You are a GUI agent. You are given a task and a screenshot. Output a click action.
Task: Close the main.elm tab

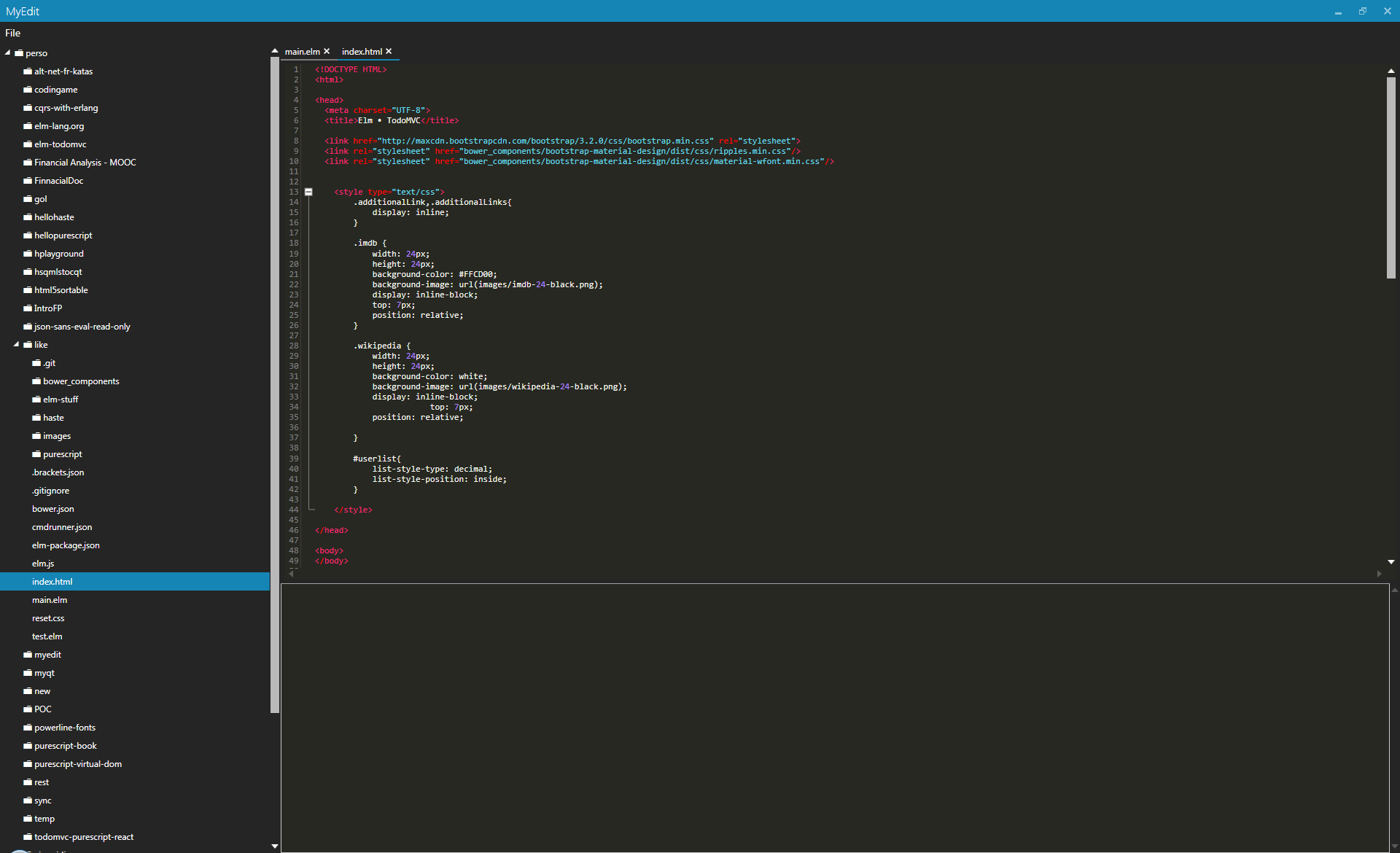[327, 52]
